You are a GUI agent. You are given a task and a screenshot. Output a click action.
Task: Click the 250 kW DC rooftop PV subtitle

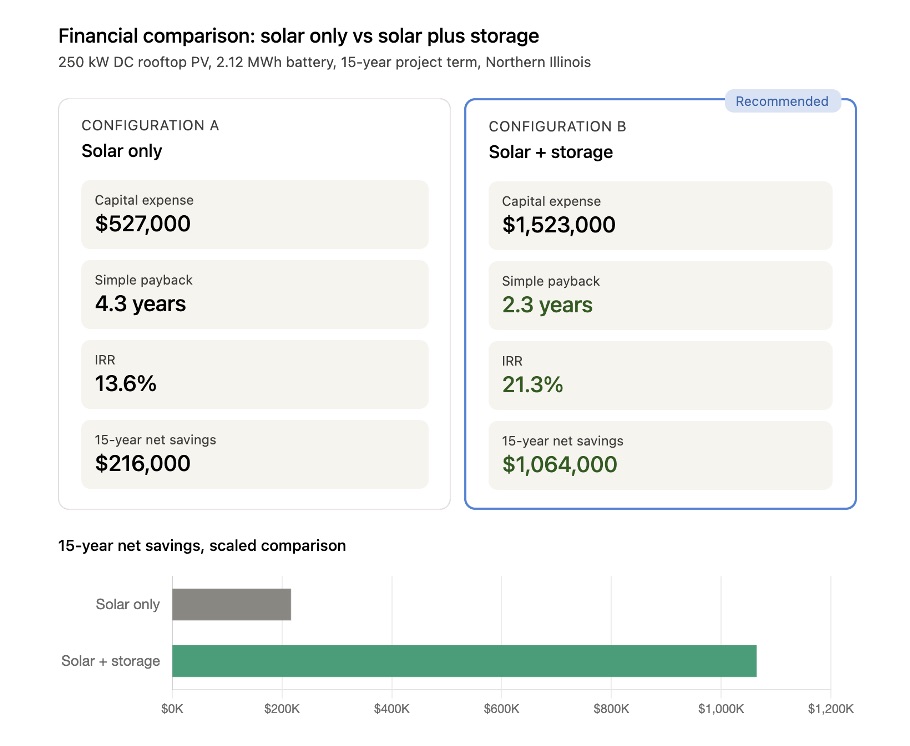click(x=324, y=62)
